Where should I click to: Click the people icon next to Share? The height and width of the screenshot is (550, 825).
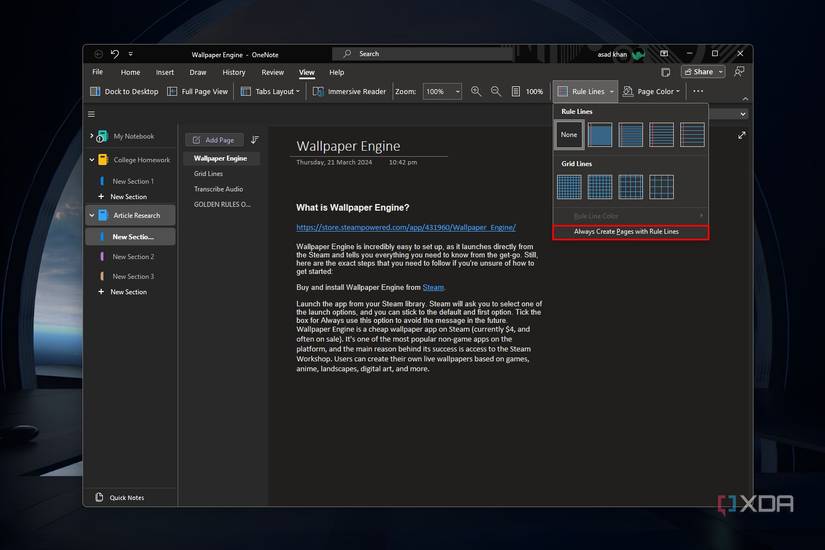739,71
